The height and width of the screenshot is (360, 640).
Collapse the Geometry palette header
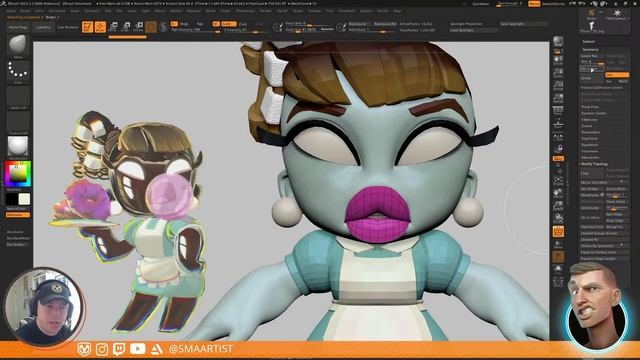pos(590,50)
